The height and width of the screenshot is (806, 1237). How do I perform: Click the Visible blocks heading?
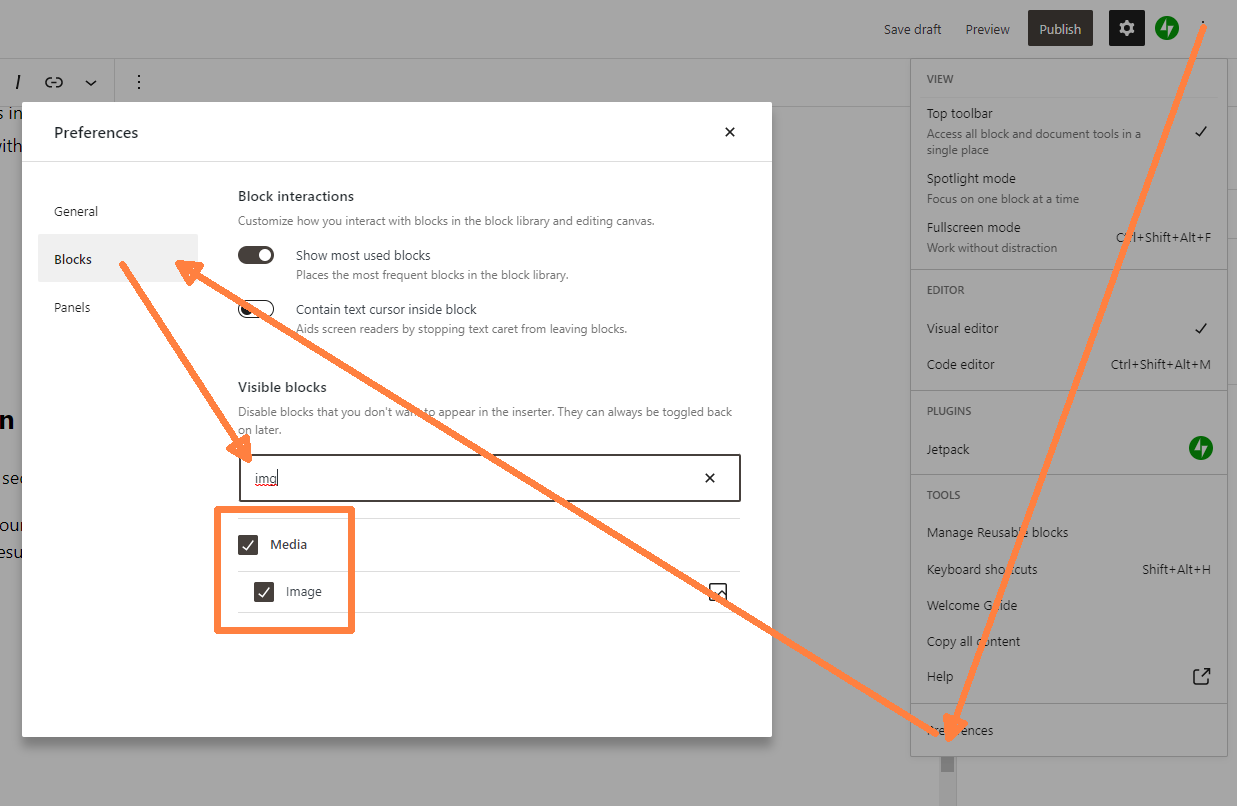(x=282, y=387)
